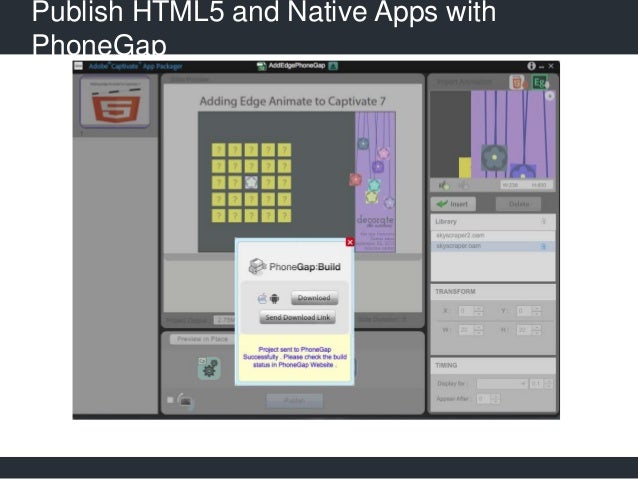Image resolution: width=638 pixels, height=479 pixels.
Task: Select the Android robot platform icon
Action: 275,298
